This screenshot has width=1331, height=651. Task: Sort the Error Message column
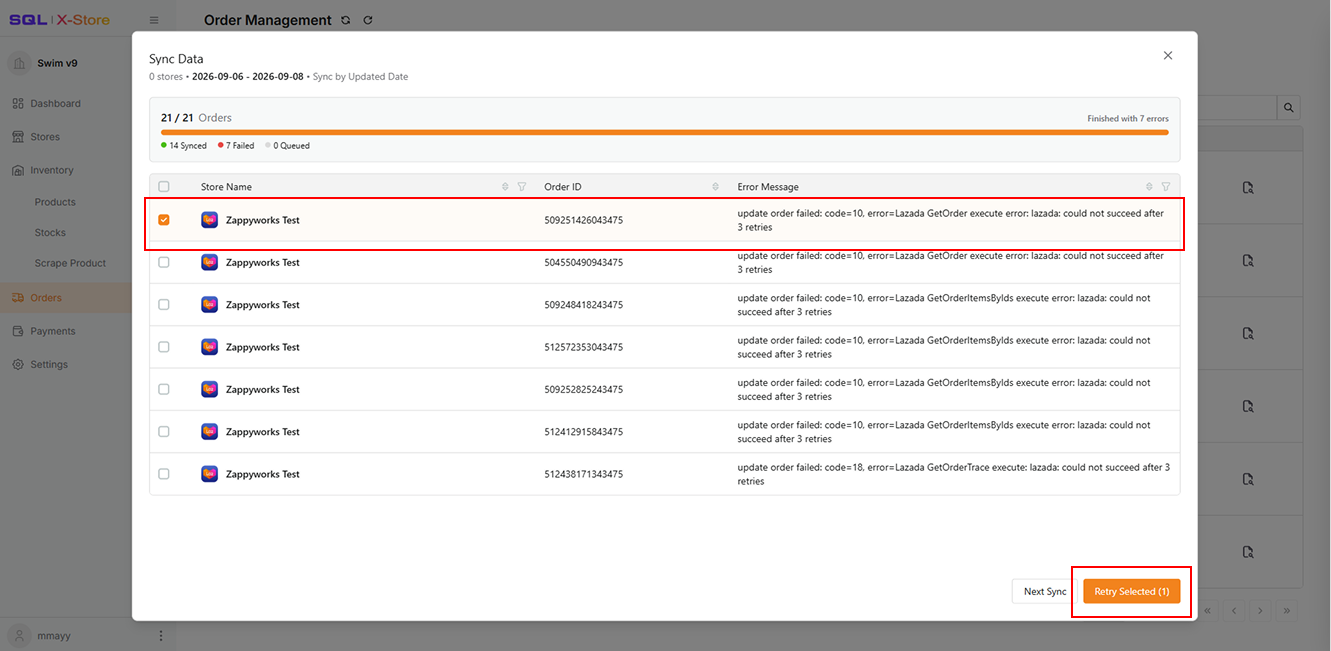tap(1149, 187)
